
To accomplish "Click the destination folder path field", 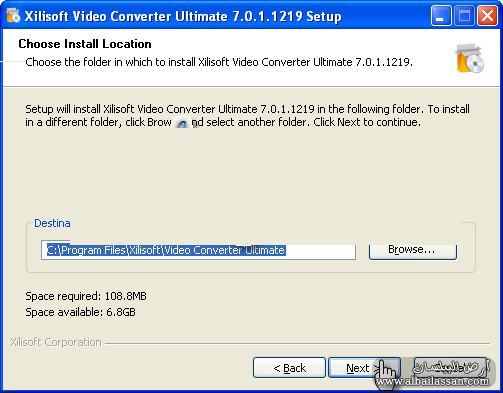I will [198, 250].
